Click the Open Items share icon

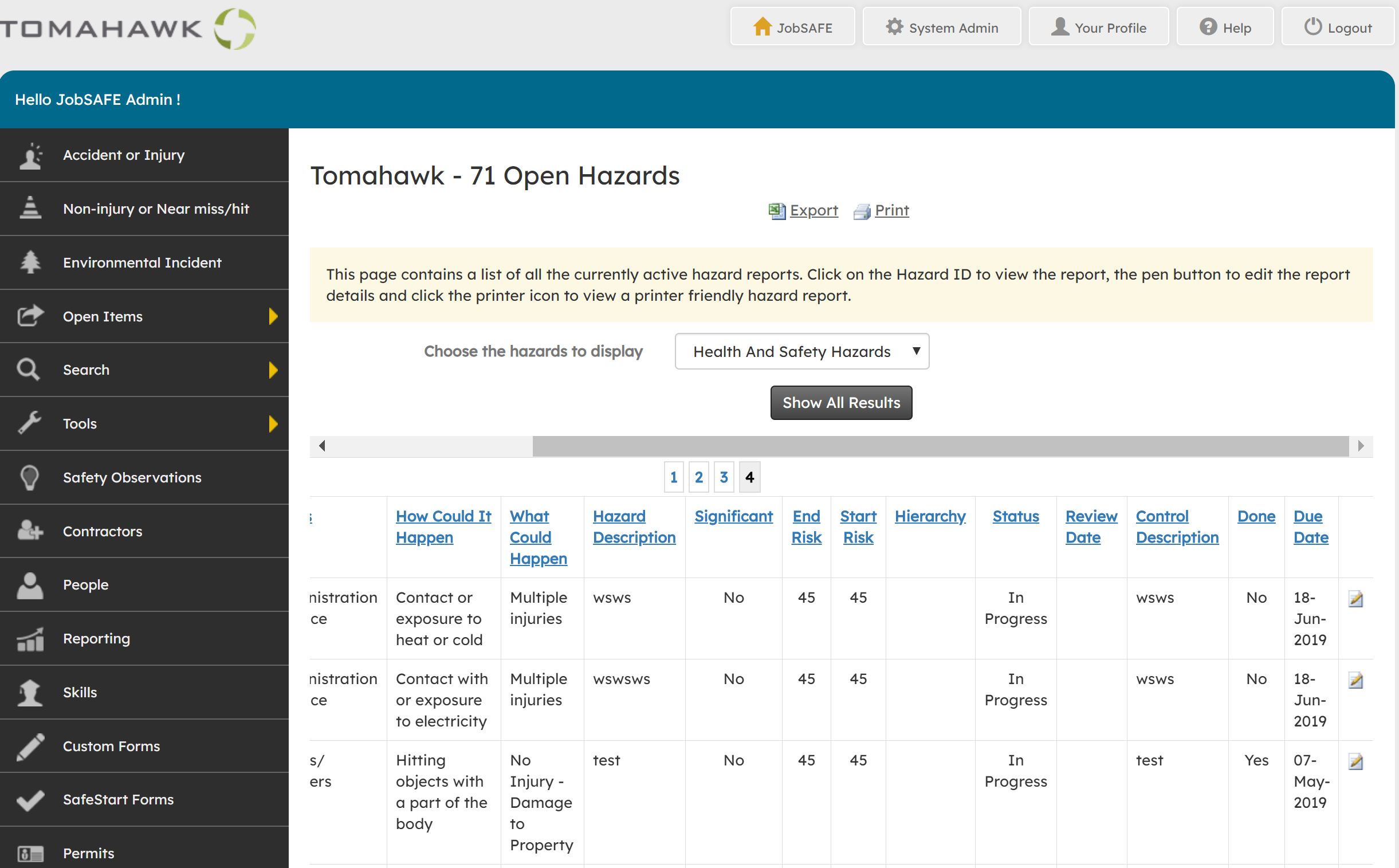(30, 315)
